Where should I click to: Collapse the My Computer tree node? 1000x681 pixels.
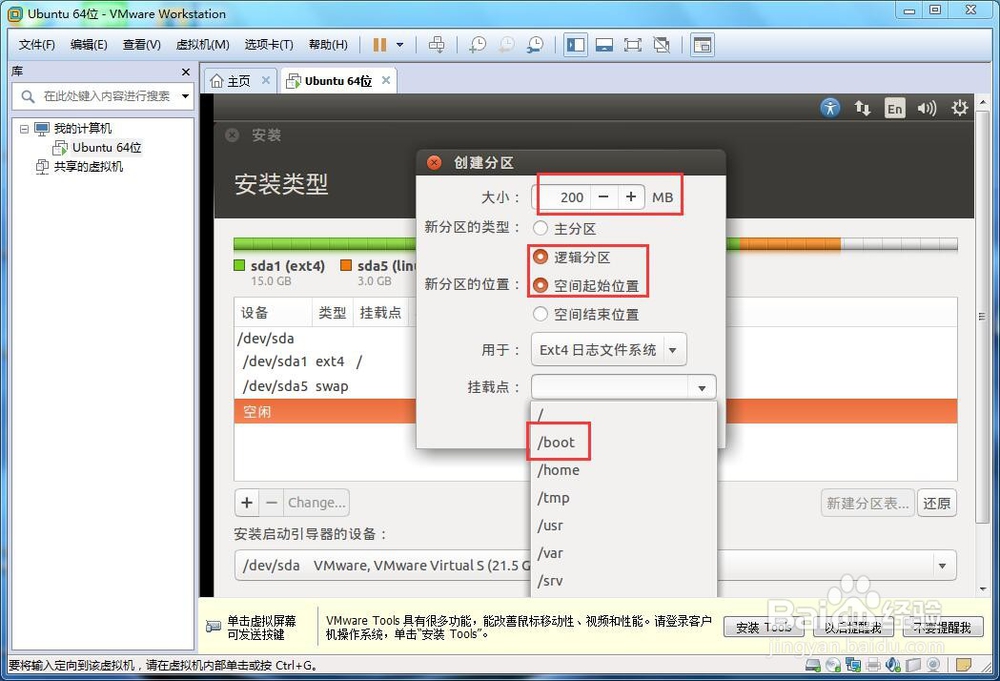click(24, 129)
